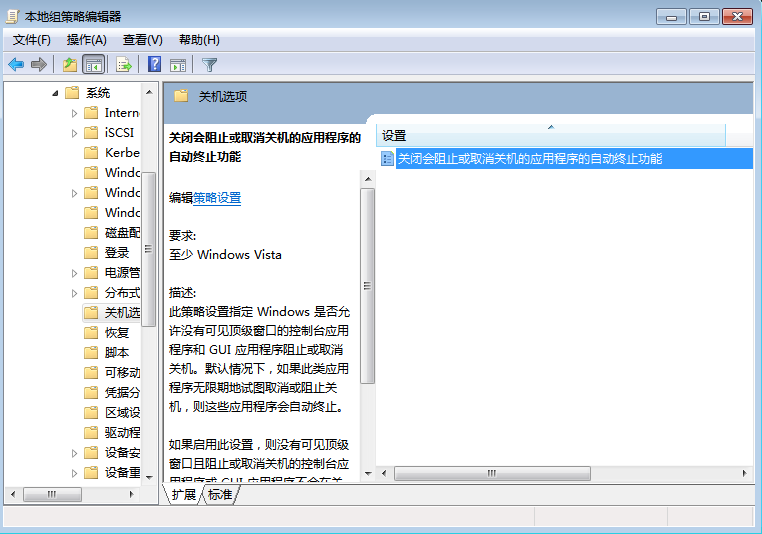Open the 帮助(H) menu
The width and height of the screenshot is (762, 534).
pyautogui.click(x=199, y=40)
